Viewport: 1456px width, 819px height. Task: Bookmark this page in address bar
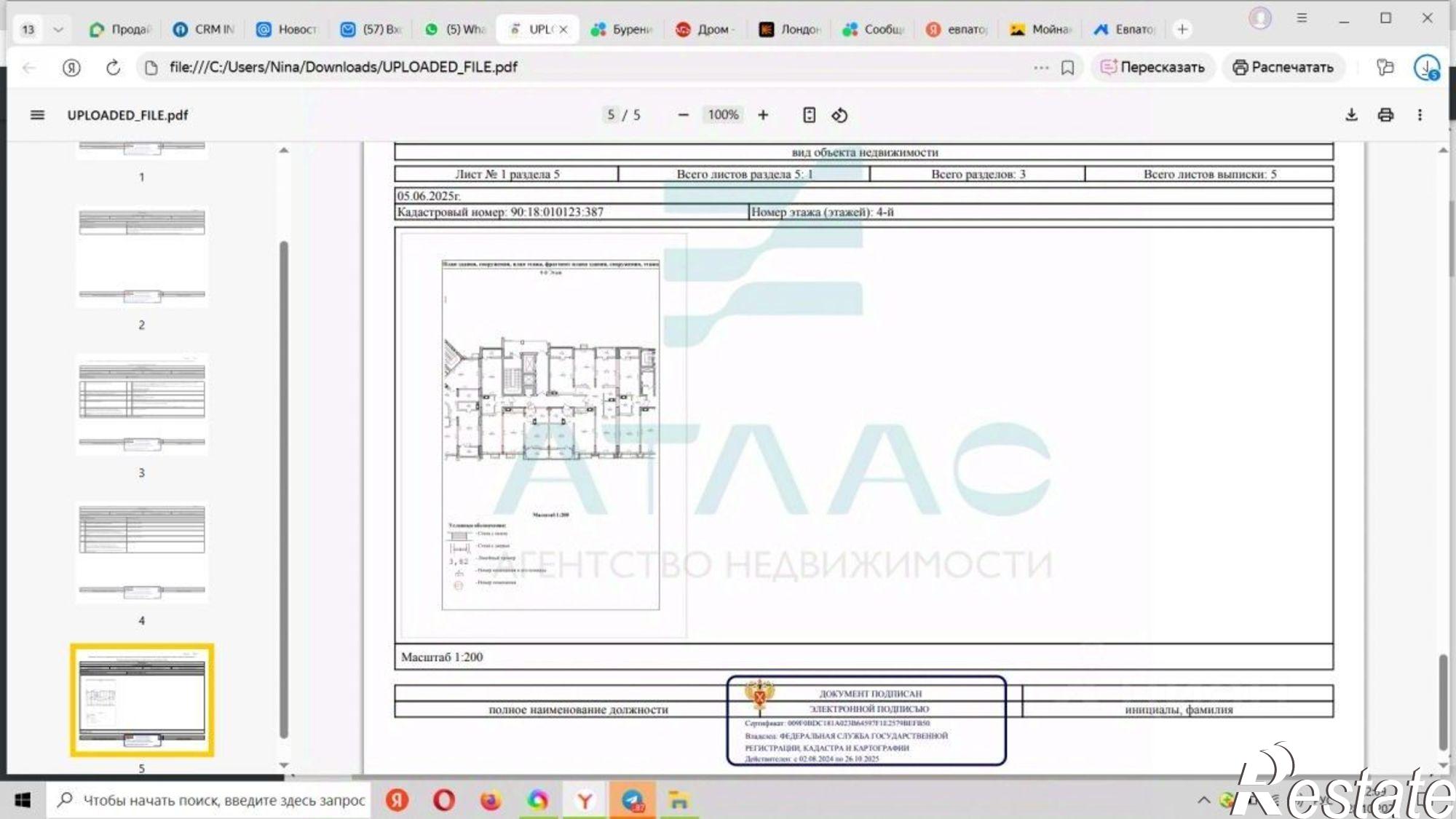[x=1067, y=68]
